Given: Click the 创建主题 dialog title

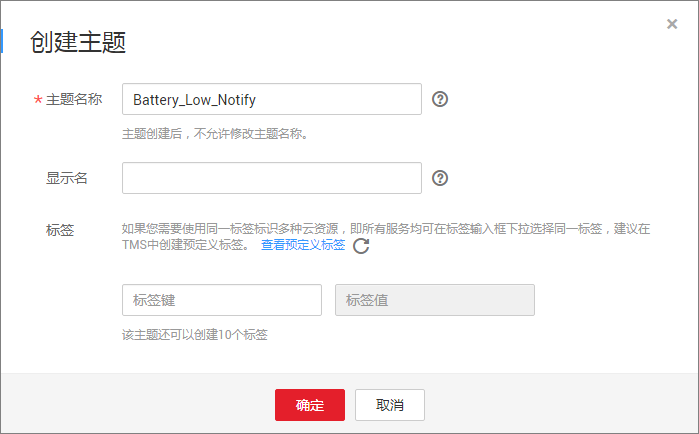Looking at the screenshot, I should pyautogui.click(x=78, y=42).
